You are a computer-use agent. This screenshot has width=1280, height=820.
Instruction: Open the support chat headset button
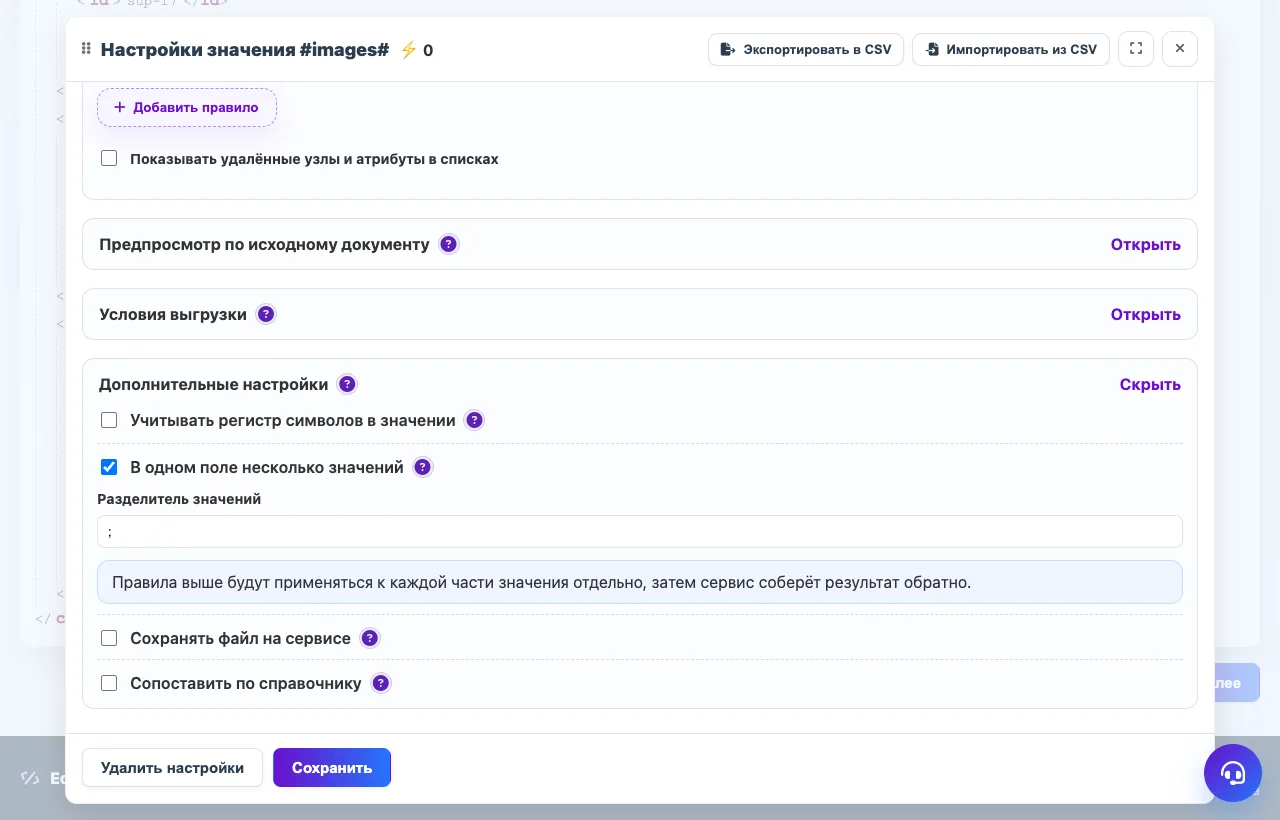pyautogui.click(x=1233, y=773)
